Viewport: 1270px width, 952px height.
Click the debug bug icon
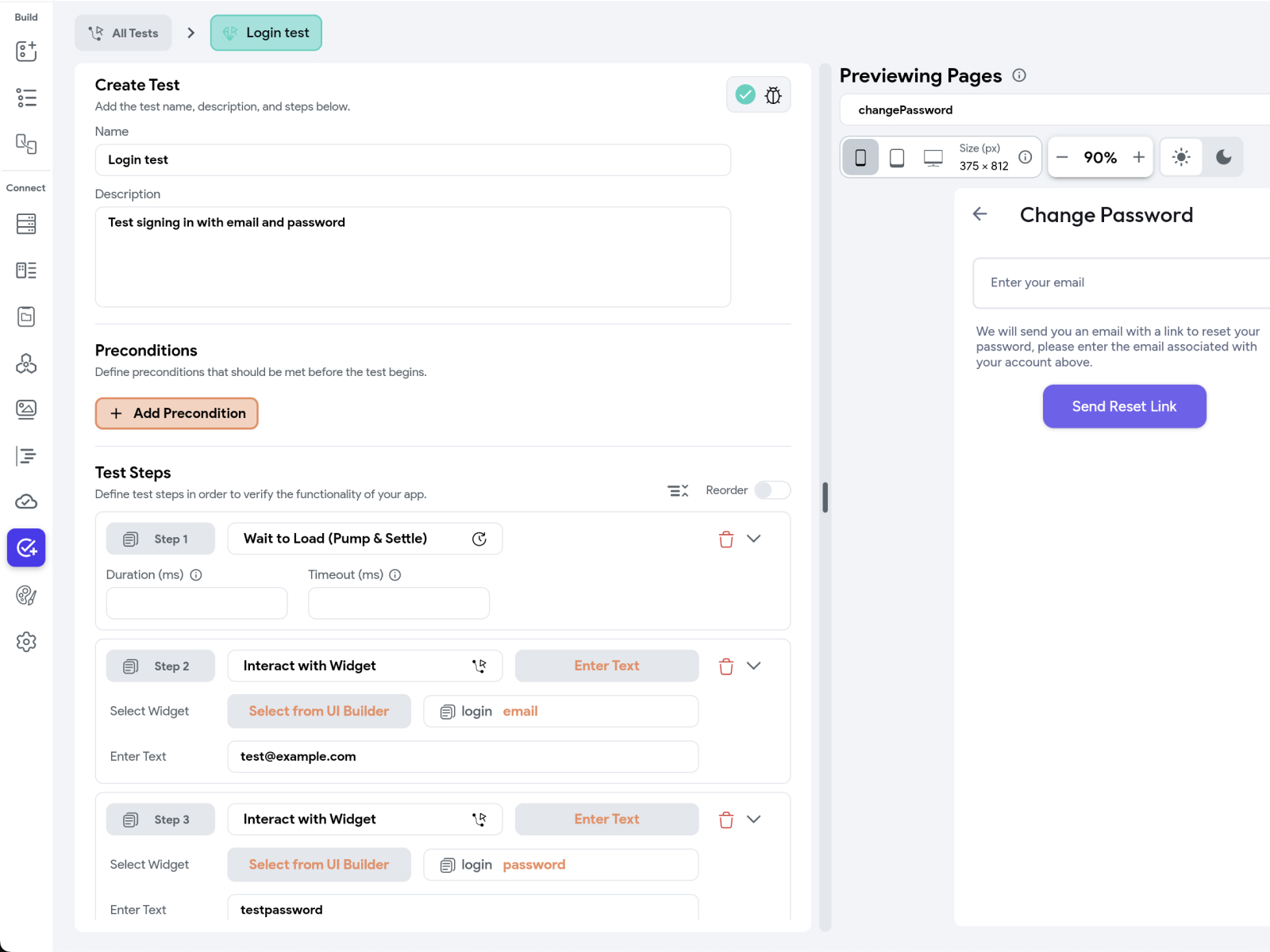click(773, 95)
